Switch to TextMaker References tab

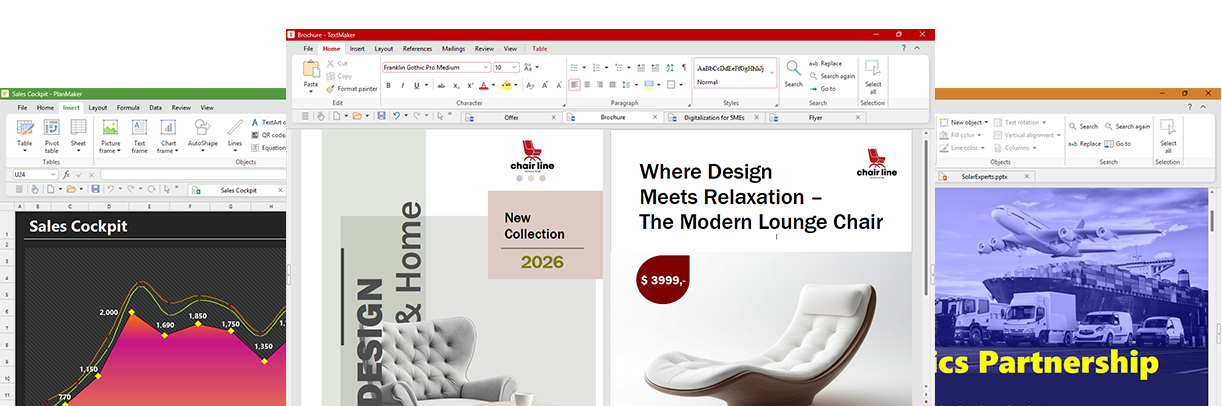tap(417, 48)
